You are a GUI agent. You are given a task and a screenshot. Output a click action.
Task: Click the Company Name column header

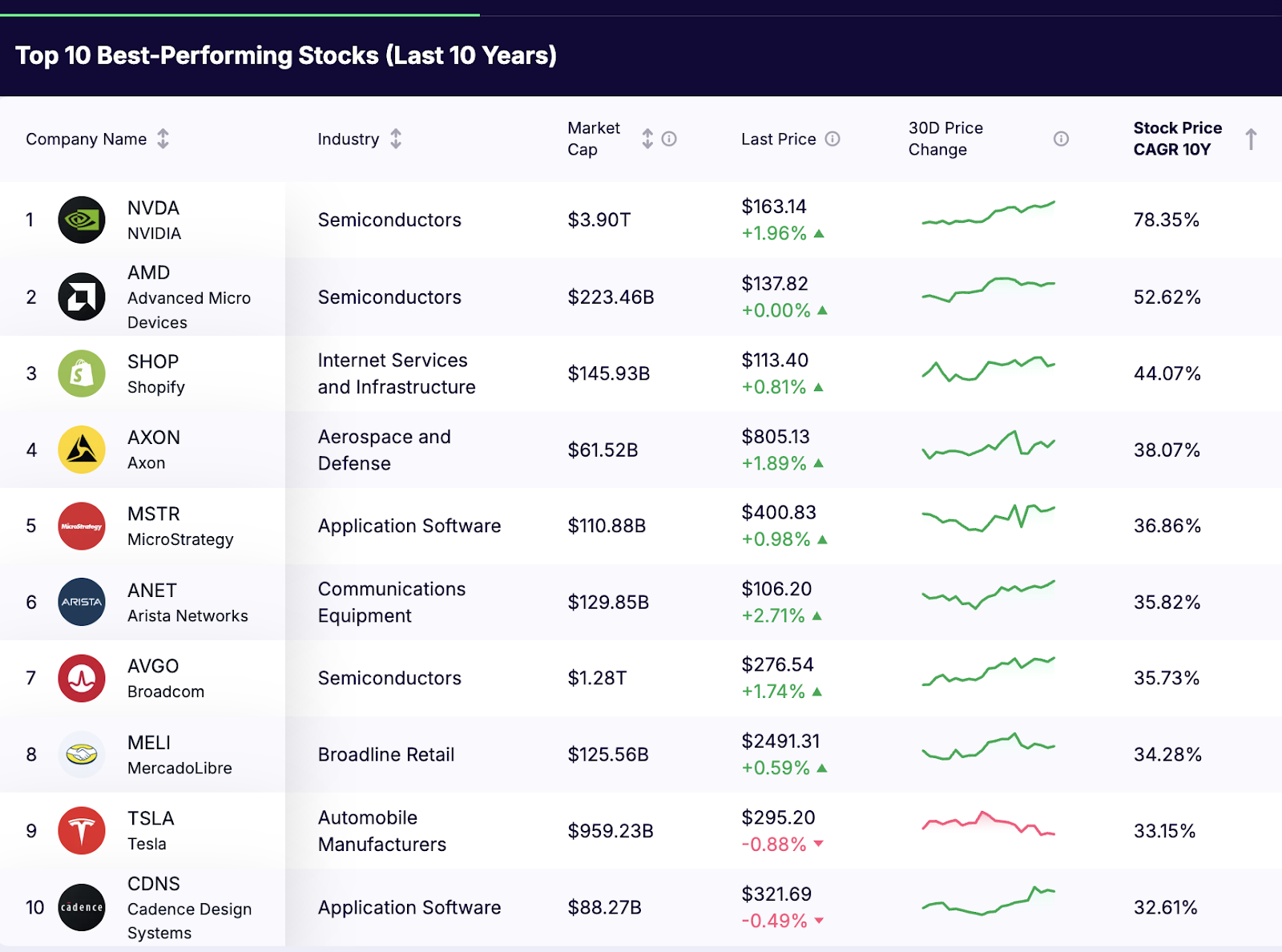point(86,139)
